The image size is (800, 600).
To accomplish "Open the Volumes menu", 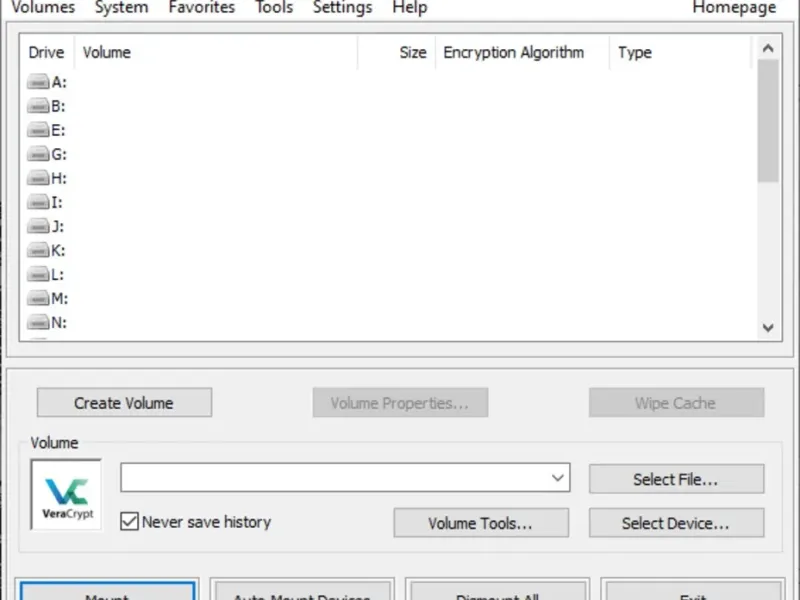I will (43, 7).
